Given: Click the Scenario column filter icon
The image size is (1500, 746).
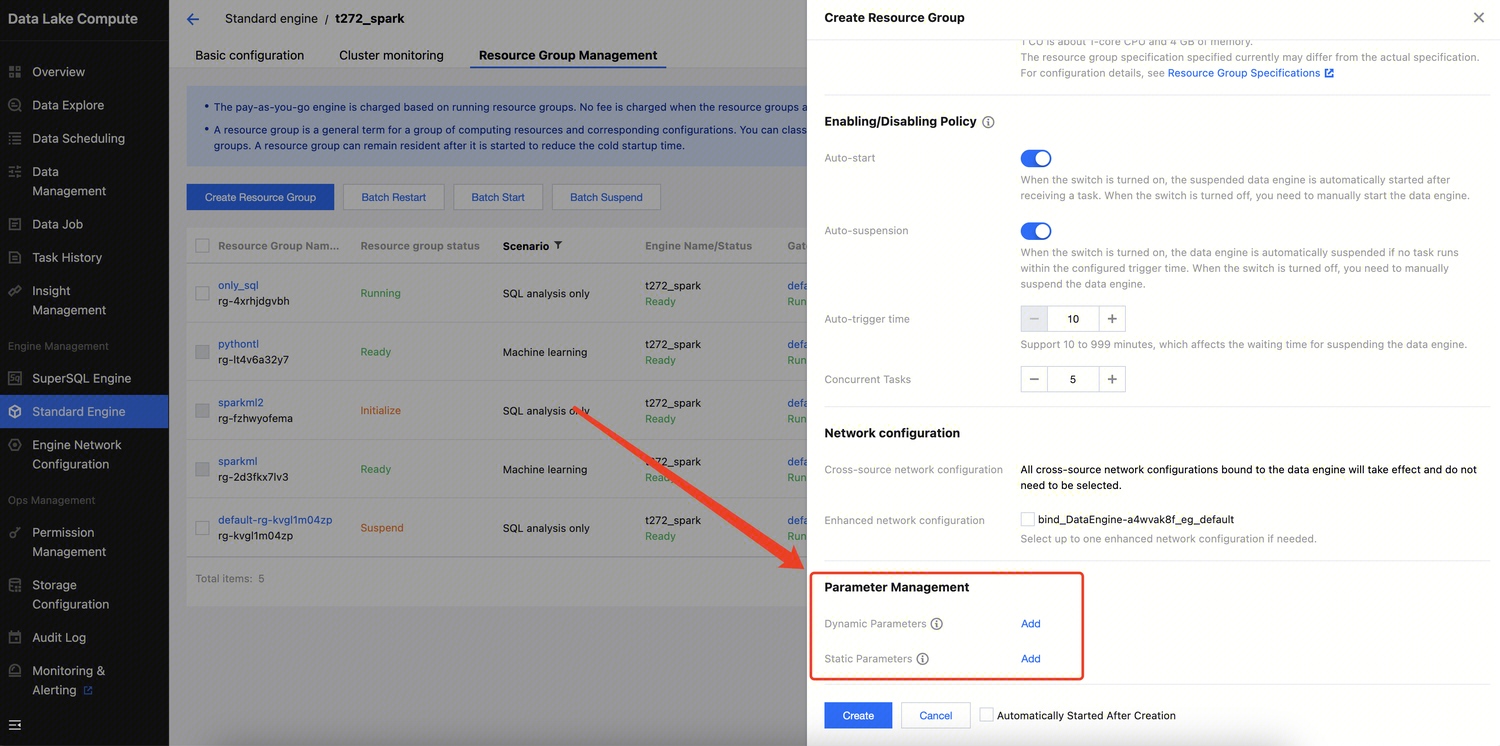Looking at the screenshot, I should (x=558, y=246).
